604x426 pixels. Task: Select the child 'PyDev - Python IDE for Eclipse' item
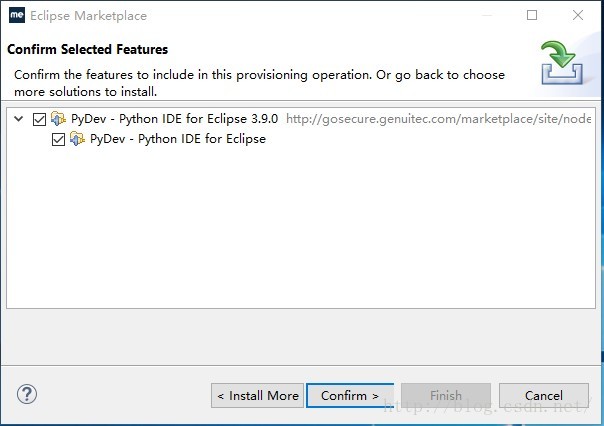coord(177,138)
